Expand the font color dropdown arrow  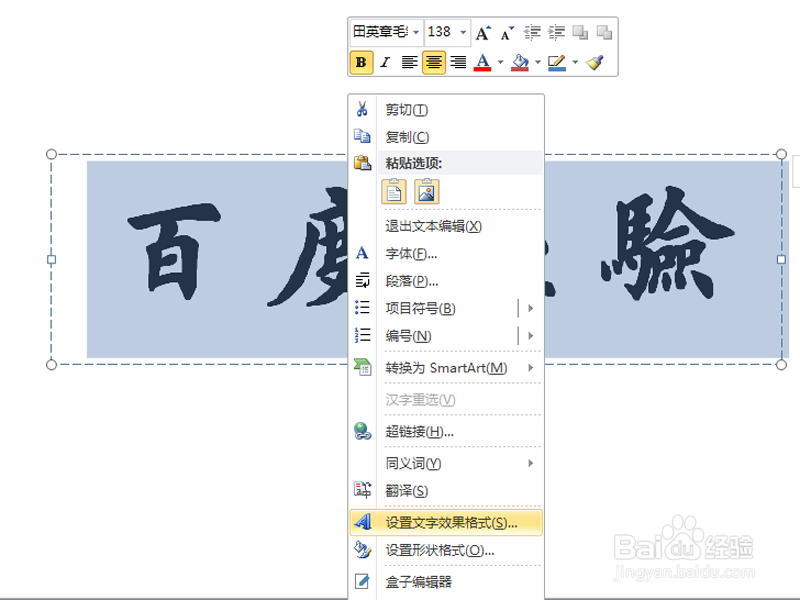(x=499, y=62)
